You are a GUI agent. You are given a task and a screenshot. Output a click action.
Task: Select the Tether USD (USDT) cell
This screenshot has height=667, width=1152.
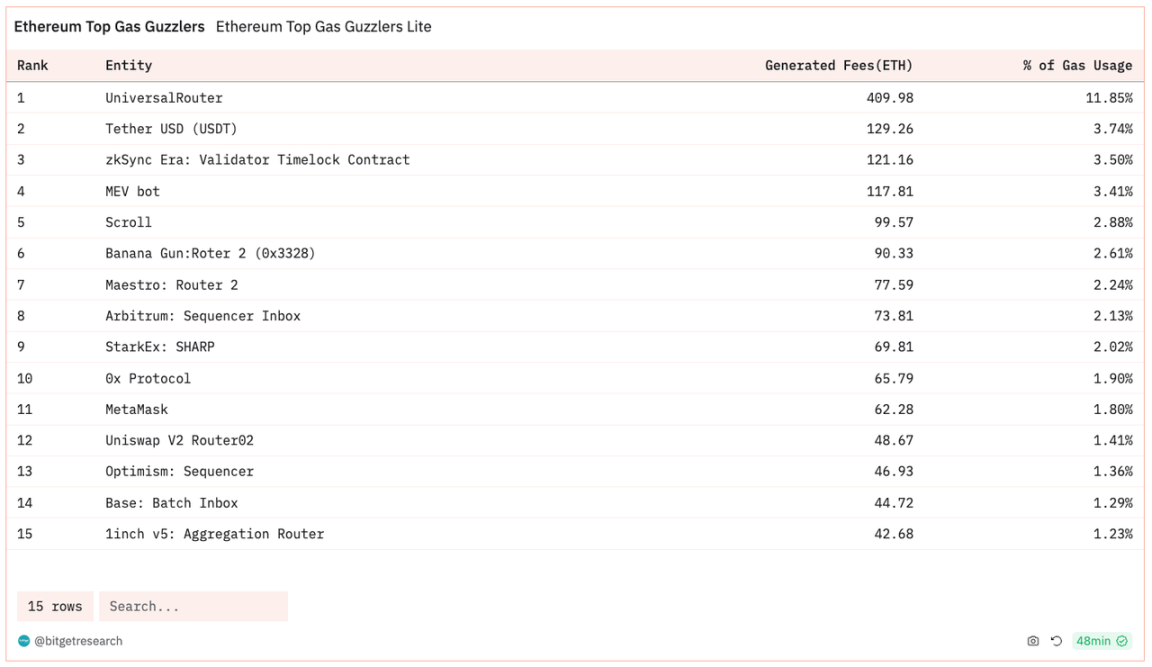171,129
